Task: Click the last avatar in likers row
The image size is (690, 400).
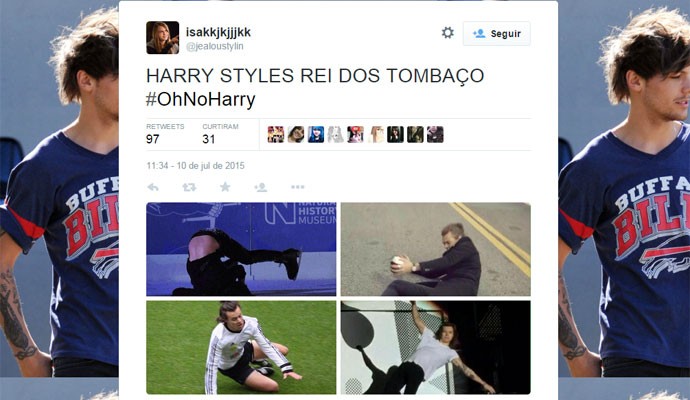Action: [x=435, y=135]
